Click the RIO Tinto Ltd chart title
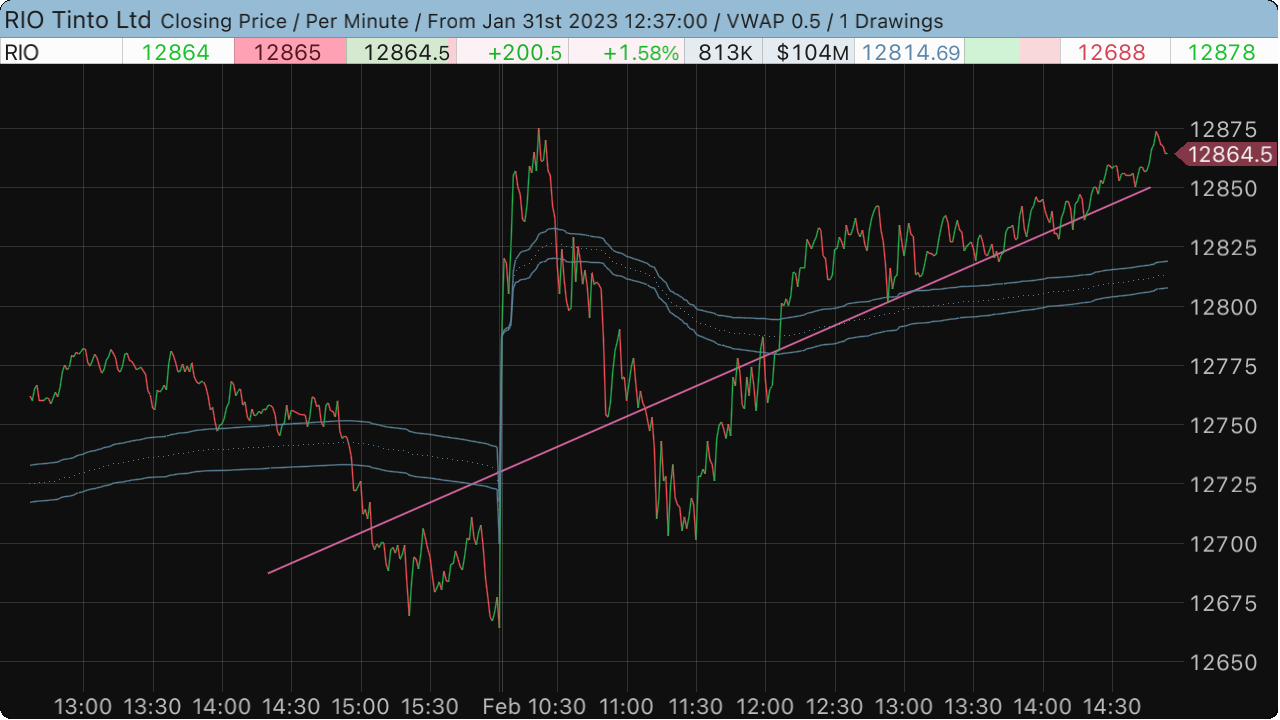 click(78, 20)
